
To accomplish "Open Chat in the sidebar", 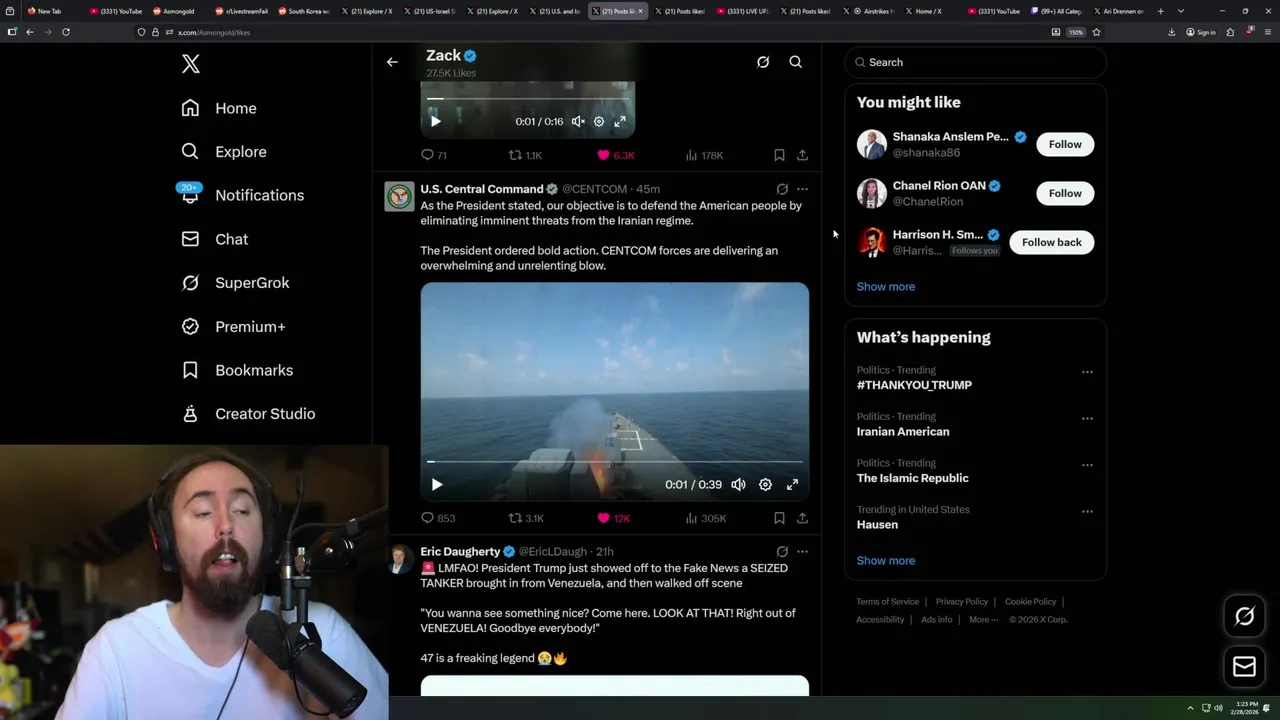I will (215, 239).
